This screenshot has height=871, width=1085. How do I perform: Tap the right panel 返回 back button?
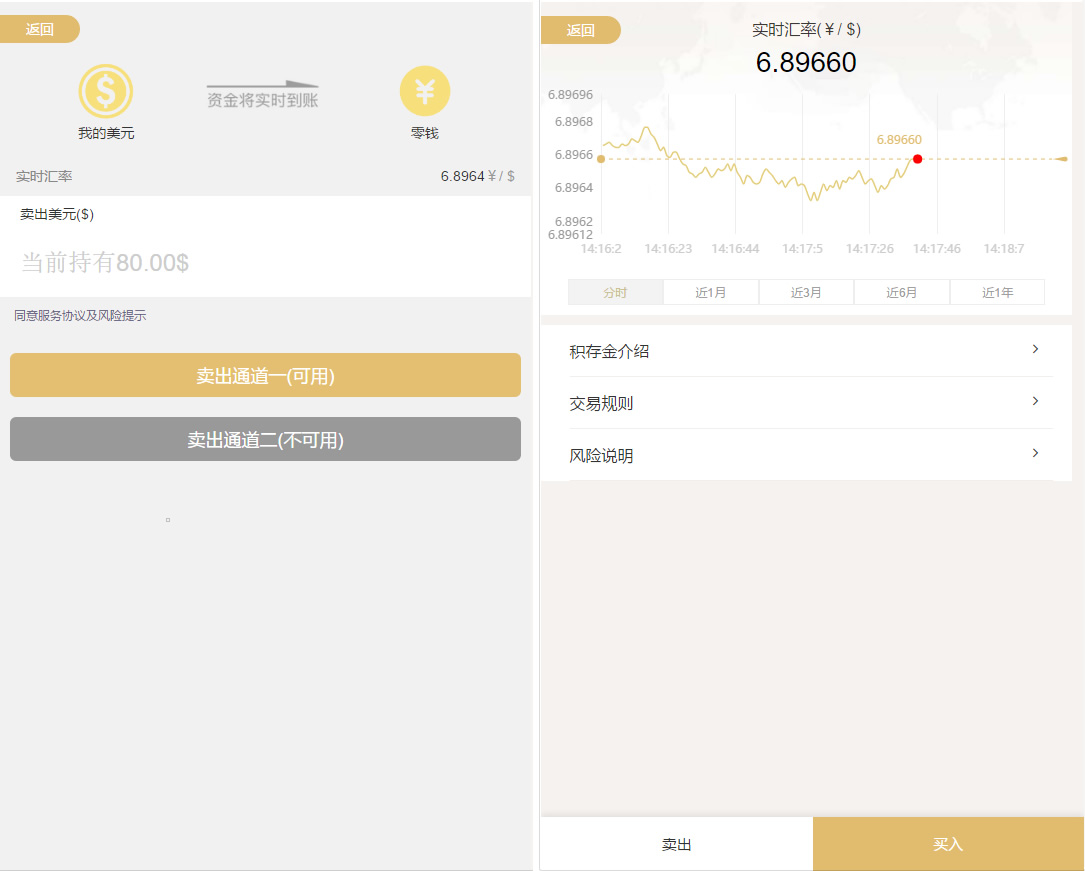click(580, 30)
